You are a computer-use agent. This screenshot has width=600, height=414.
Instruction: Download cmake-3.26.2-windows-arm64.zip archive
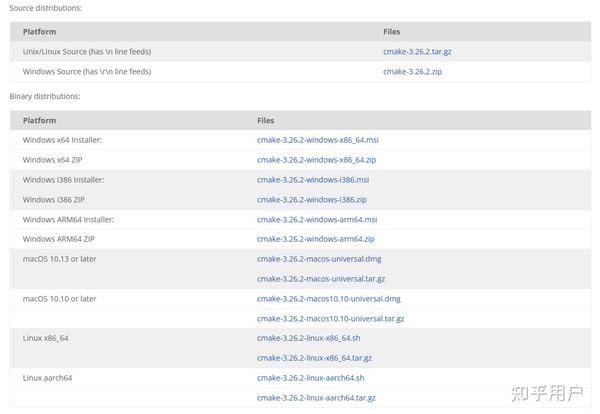pyautogui.click(x=315, y=239)
